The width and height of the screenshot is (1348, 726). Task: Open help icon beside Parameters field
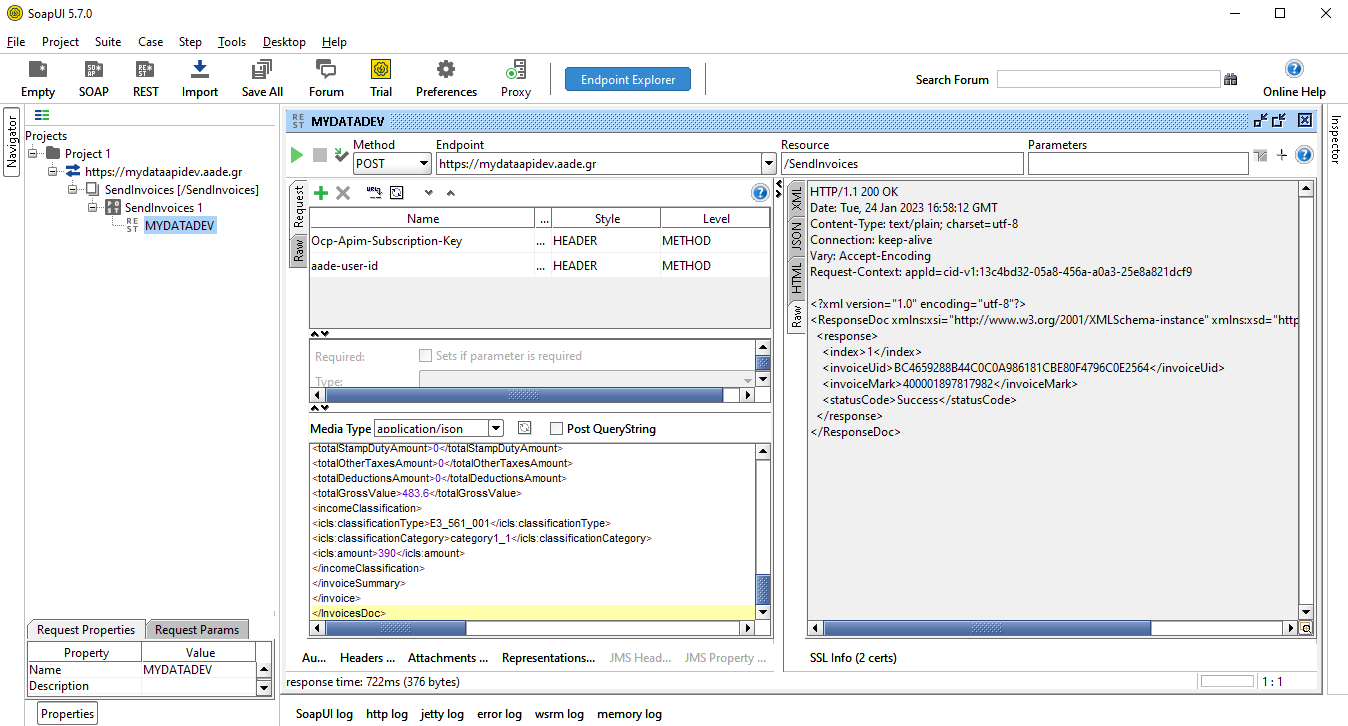coord(1304,155)
